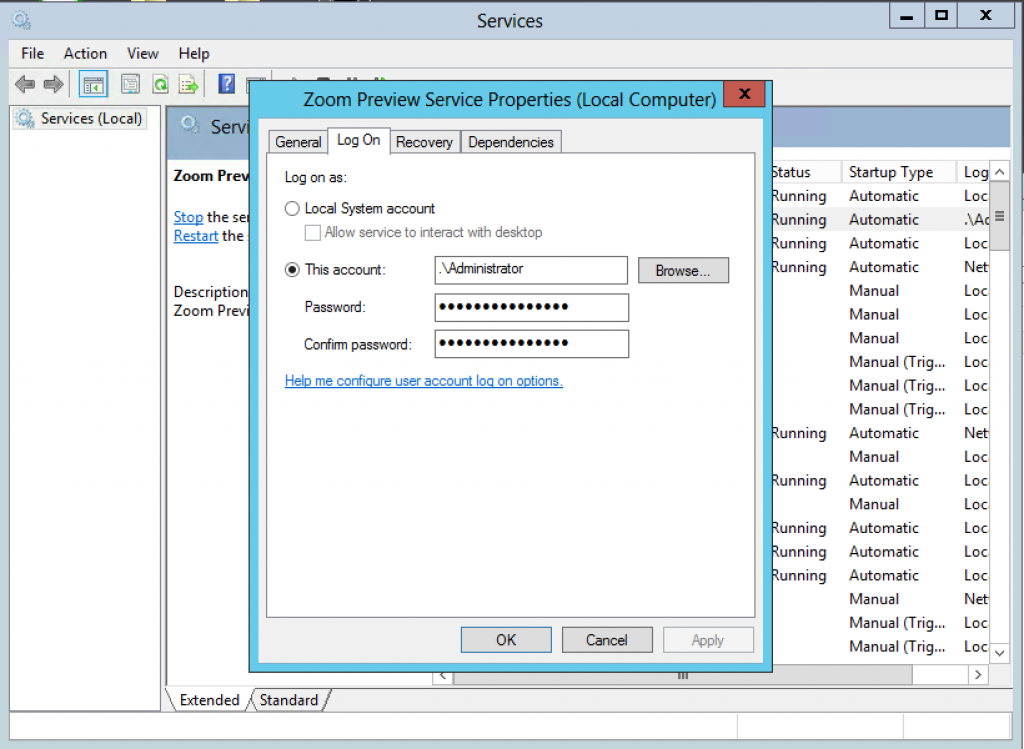
Task: Focus the Password field
Action: pos(532,307)
